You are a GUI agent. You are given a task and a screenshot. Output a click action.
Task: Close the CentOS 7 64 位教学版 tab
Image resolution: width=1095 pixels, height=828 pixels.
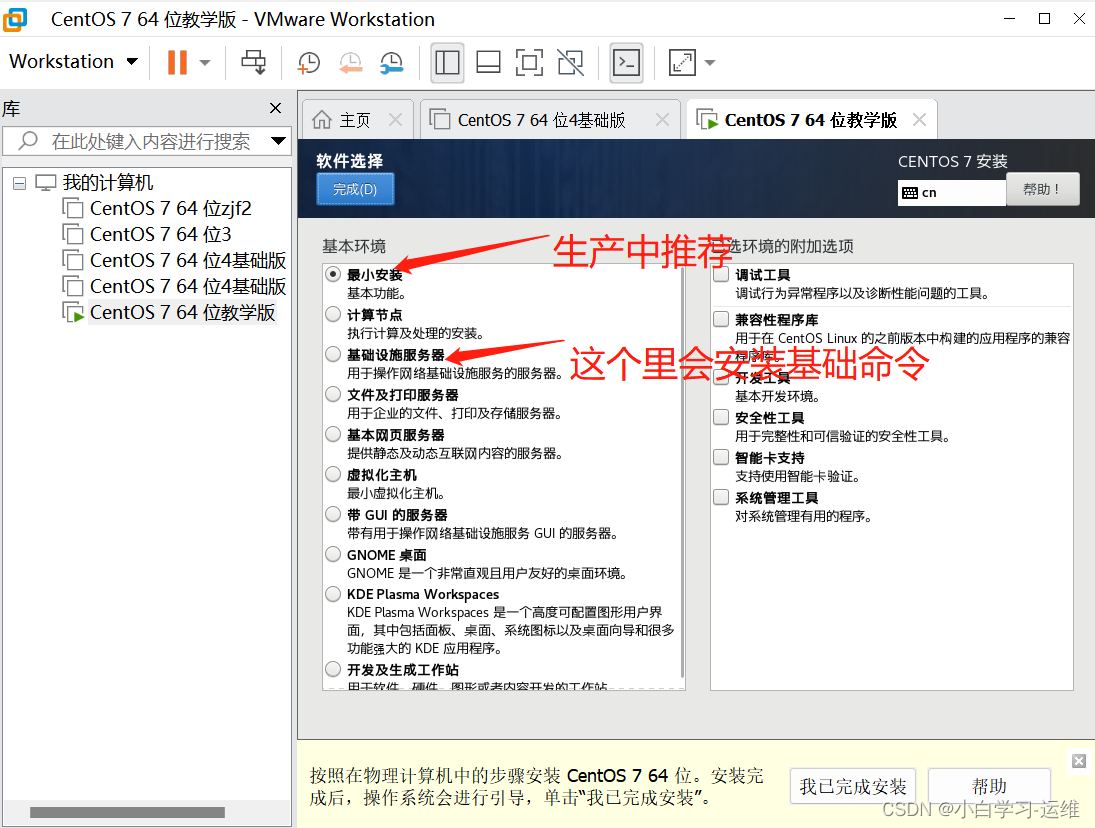920,120
